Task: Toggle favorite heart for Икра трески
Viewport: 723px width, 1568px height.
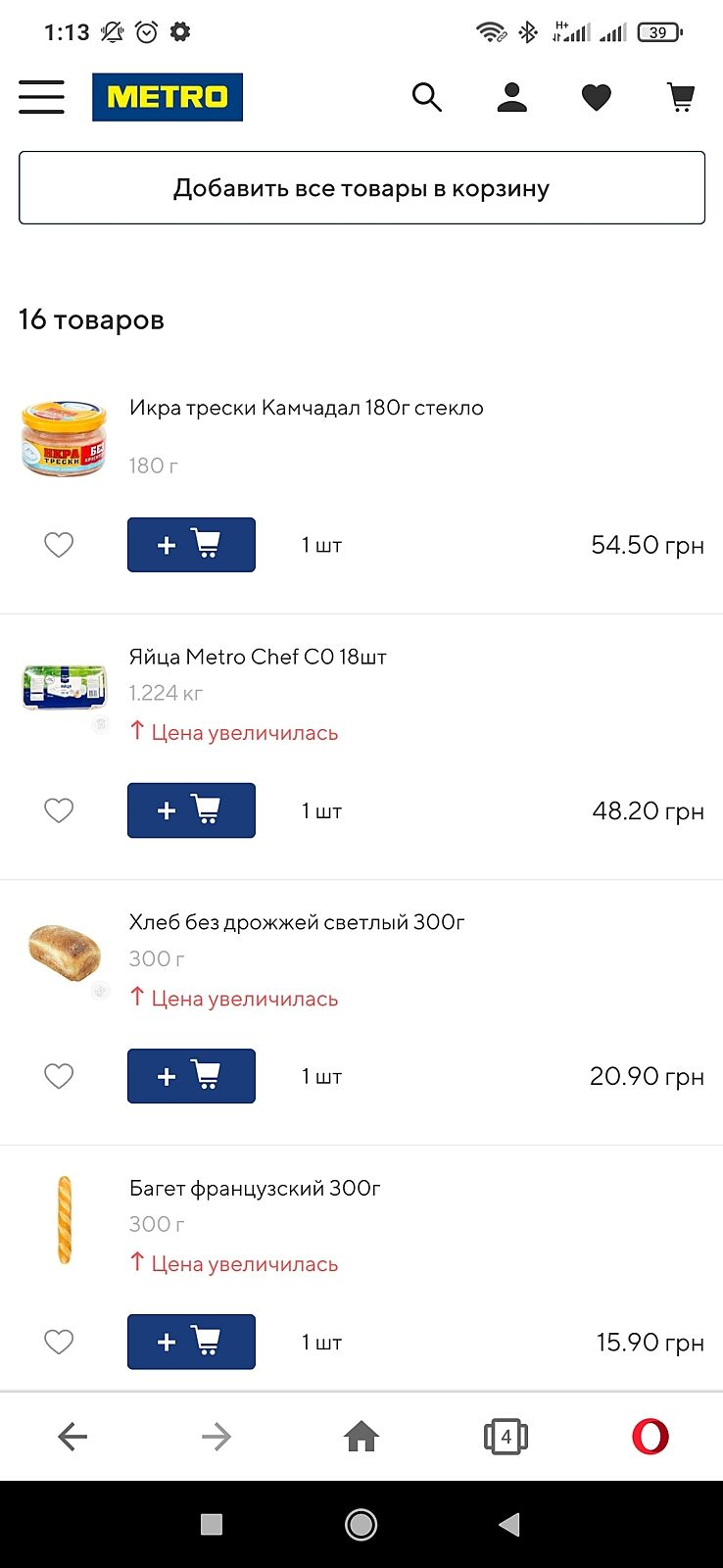Action: point(59,545)
